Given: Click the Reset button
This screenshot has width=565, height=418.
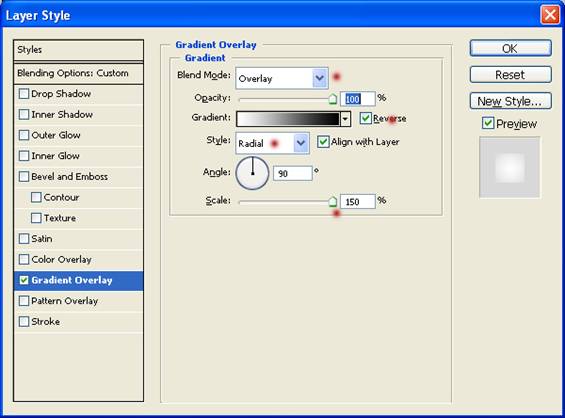Looking at the screenshot, I should coord(510,75).
